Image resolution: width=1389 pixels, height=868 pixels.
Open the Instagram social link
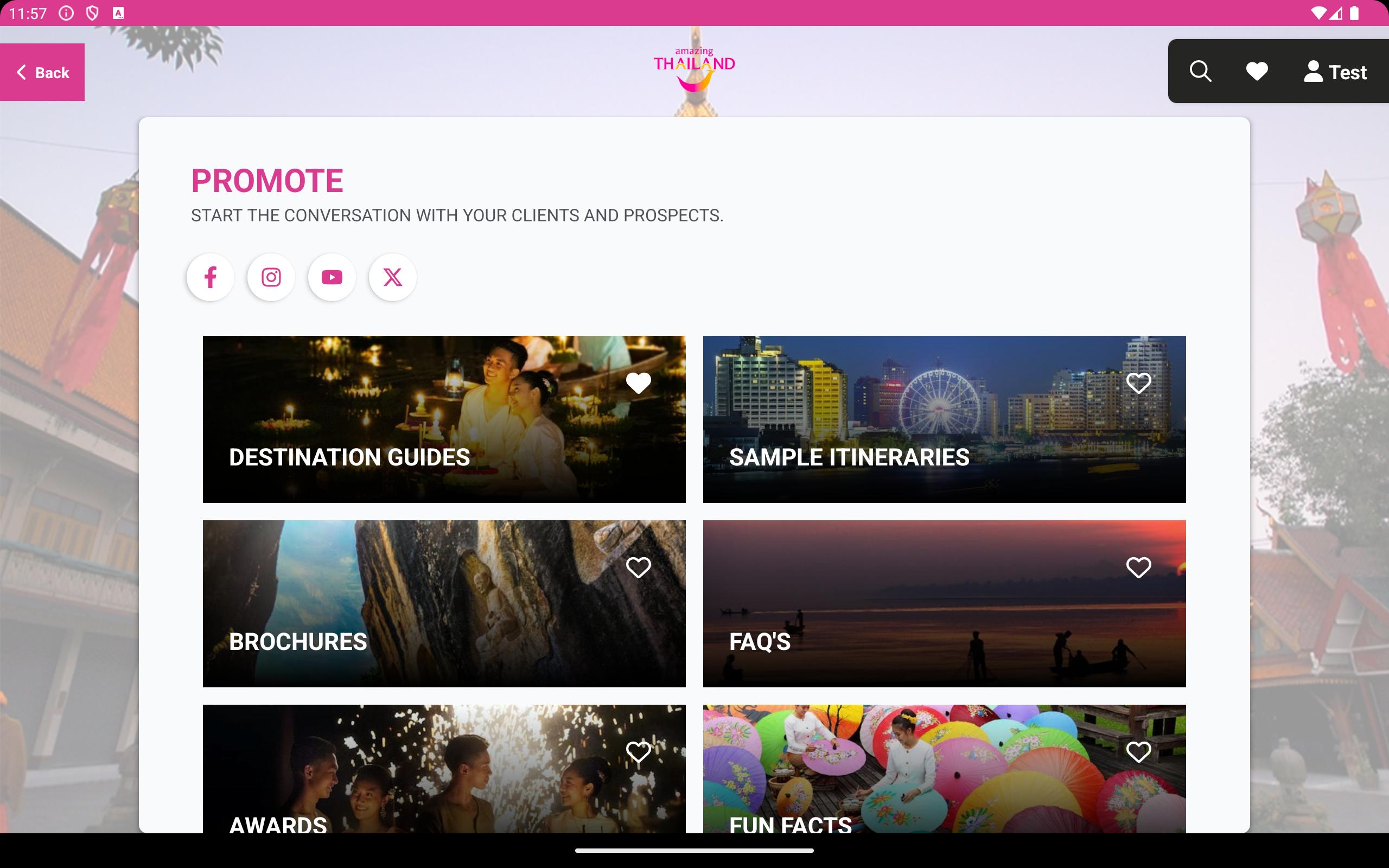coord(271,277)
